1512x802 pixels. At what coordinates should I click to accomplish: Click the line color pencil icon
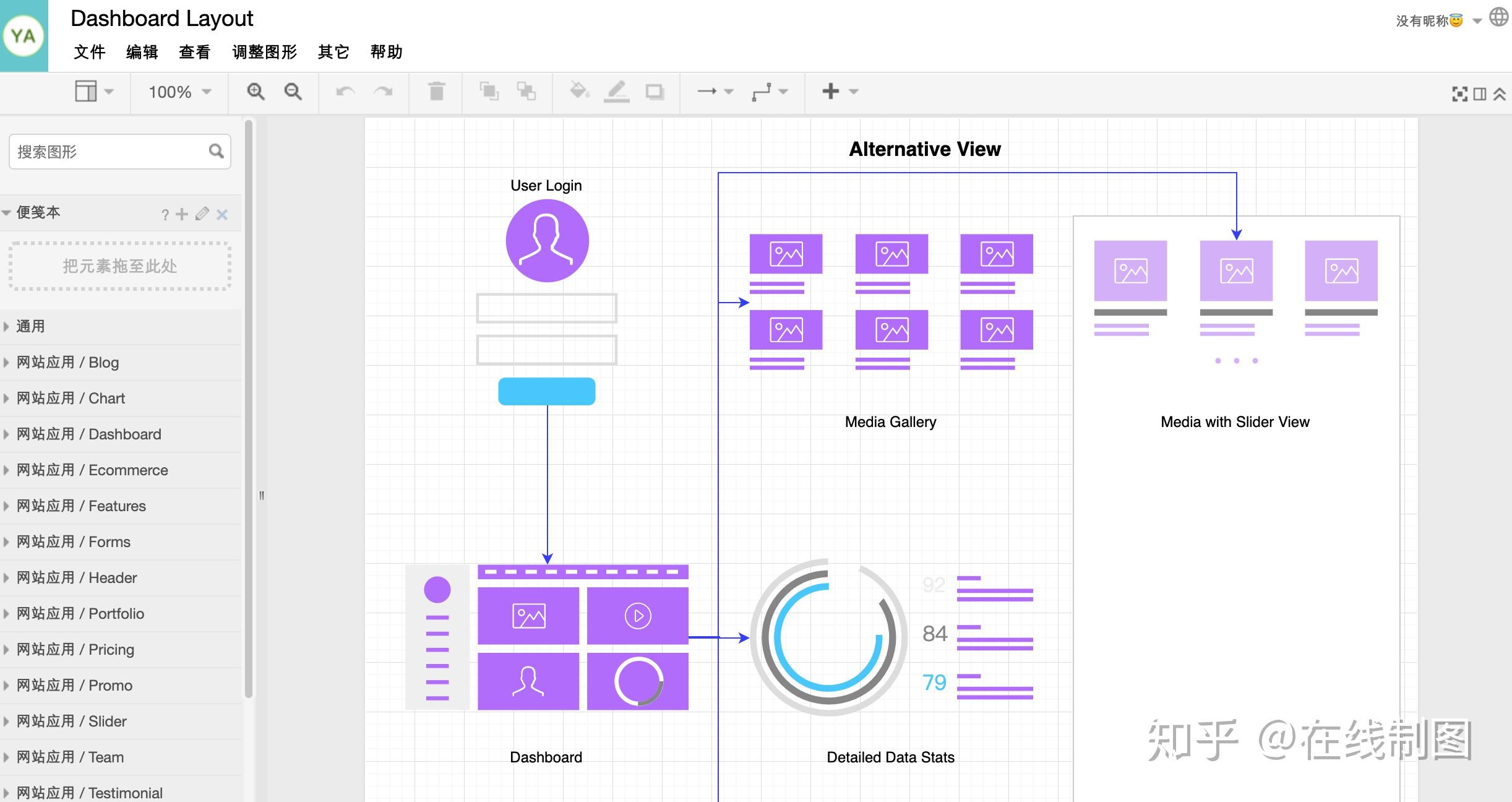[x=616, y=92]
